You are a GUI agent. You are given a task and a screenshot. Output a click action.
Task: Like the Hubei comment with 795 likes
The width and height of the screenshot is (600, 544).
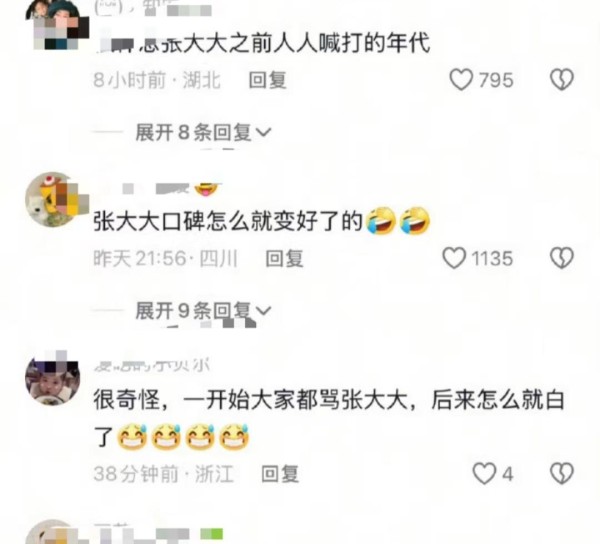coord(461,80)
